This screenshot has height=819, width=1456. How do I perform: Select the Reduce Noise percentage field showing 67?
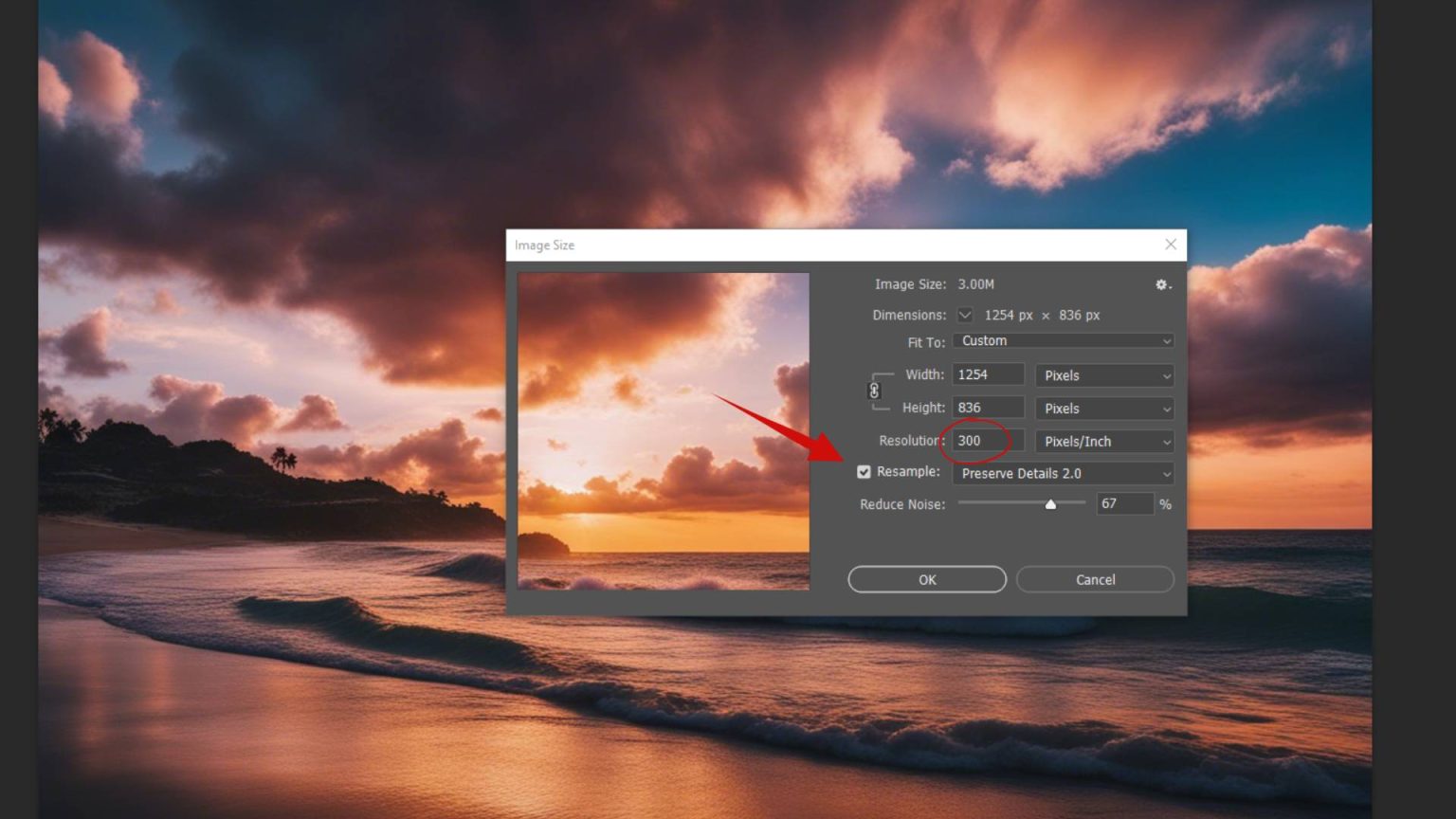[x=1124, y=503]
